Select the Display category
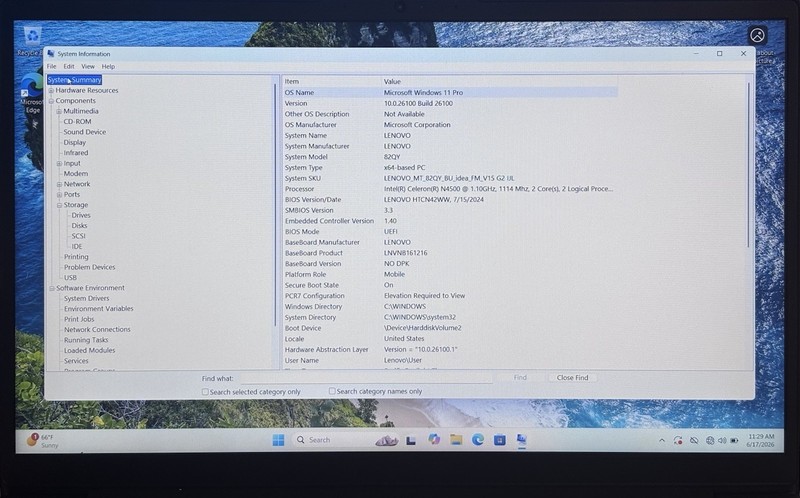Screen dimensions: 800x498 pos(74,142)
